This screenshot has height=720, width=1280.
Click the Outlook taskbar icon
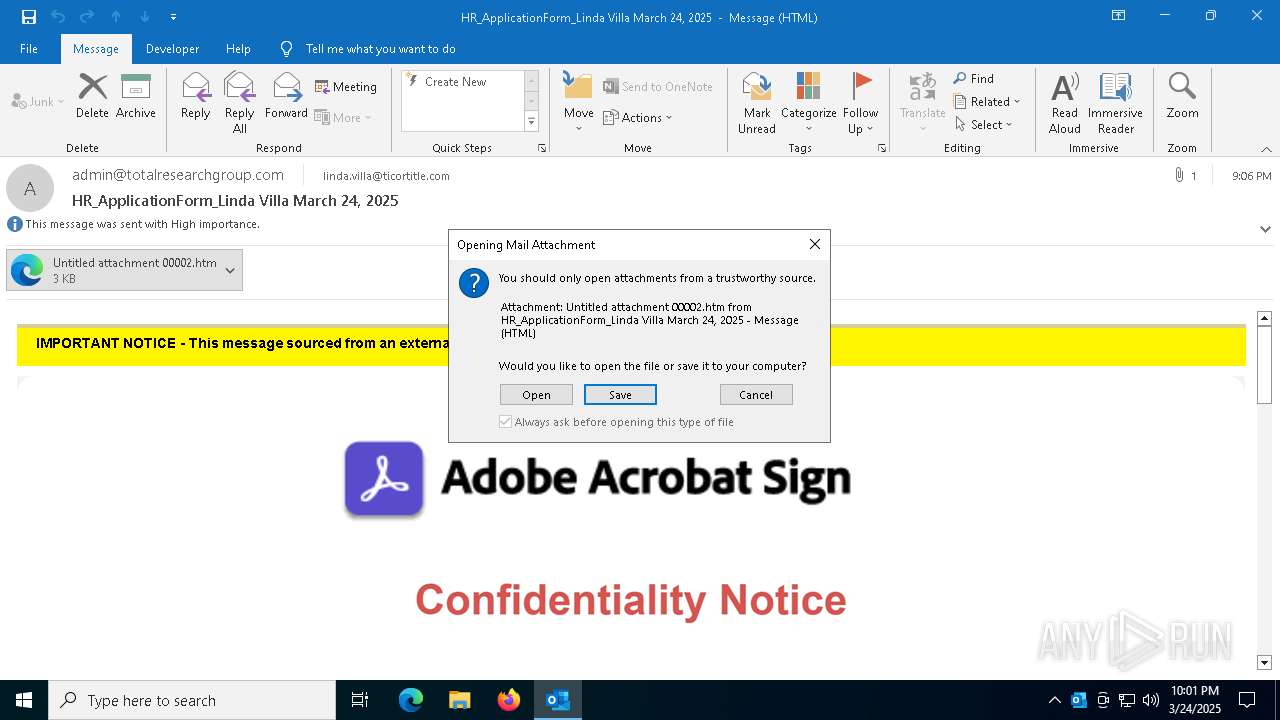click(558, 700)
